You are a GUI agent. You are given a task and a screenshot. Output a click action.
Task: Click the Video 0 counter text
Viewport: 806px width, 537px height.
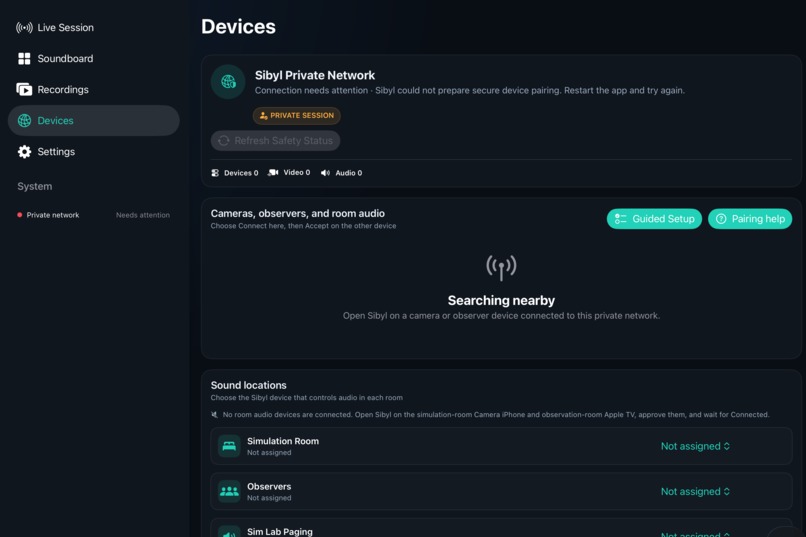point(297,173)
